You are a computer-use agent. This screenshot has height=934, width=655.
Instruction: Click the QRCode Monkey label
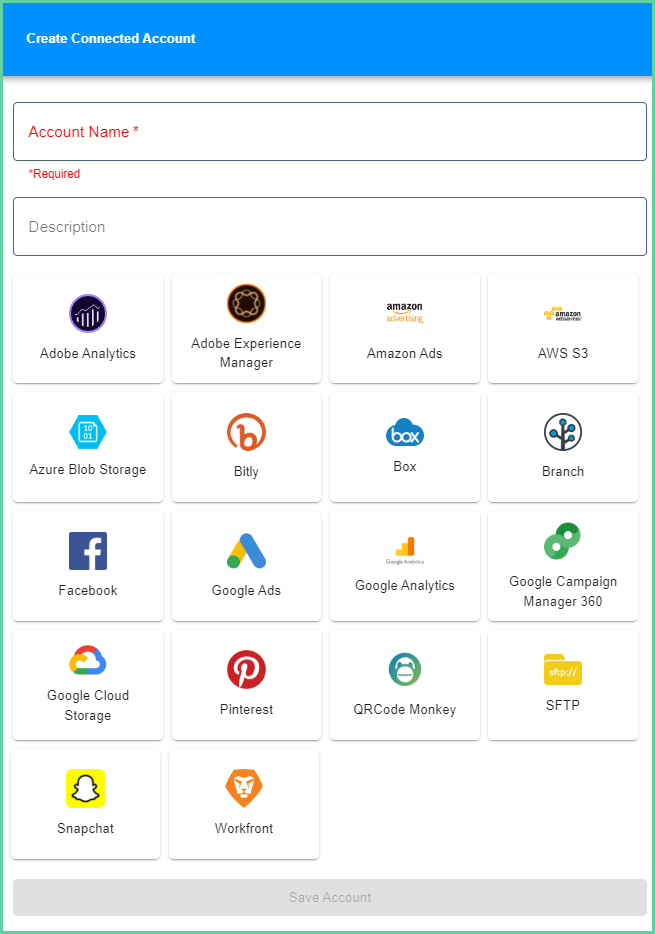coord(404,709)
